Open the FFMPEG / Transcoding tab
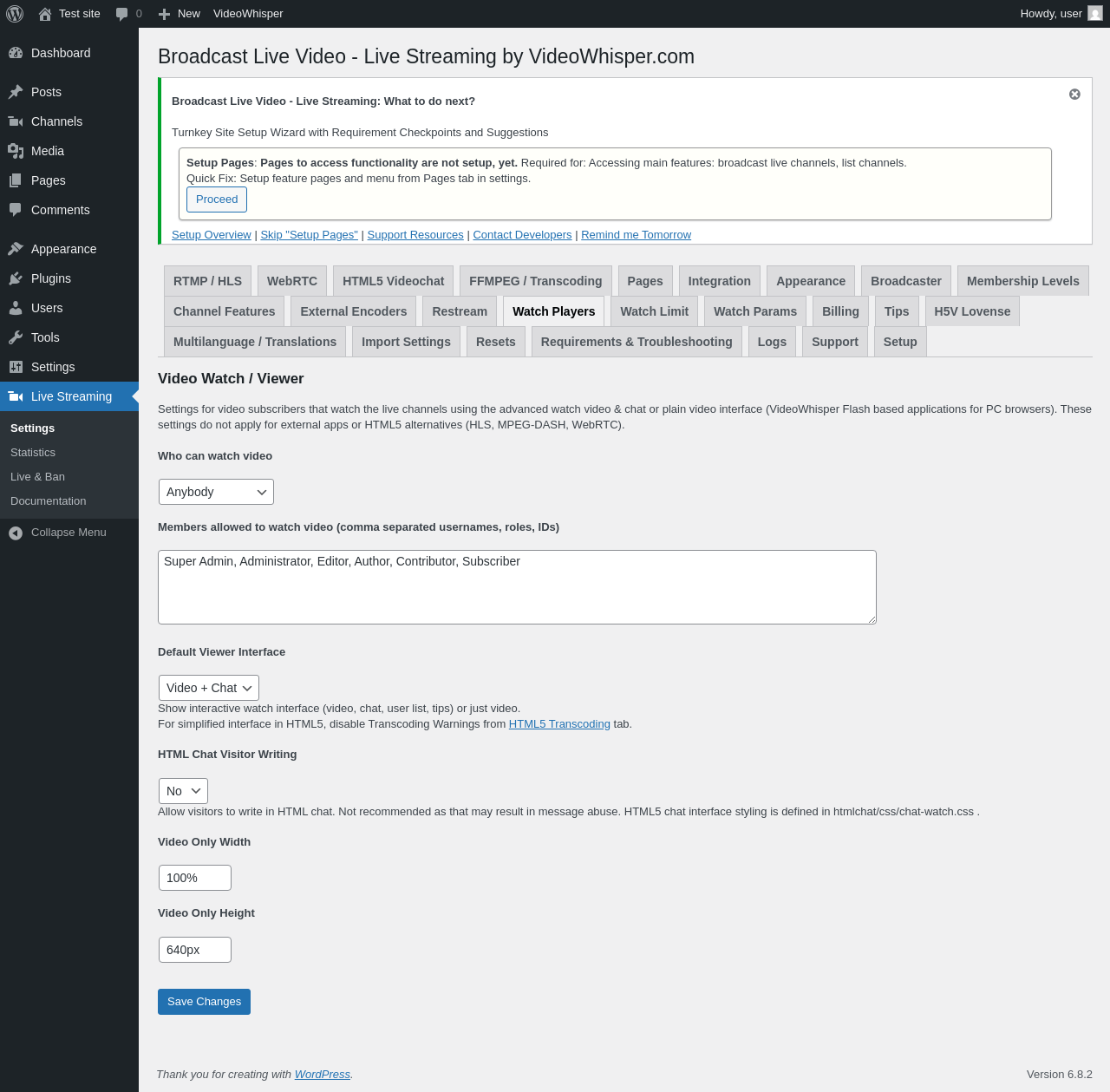 (535, 281)
